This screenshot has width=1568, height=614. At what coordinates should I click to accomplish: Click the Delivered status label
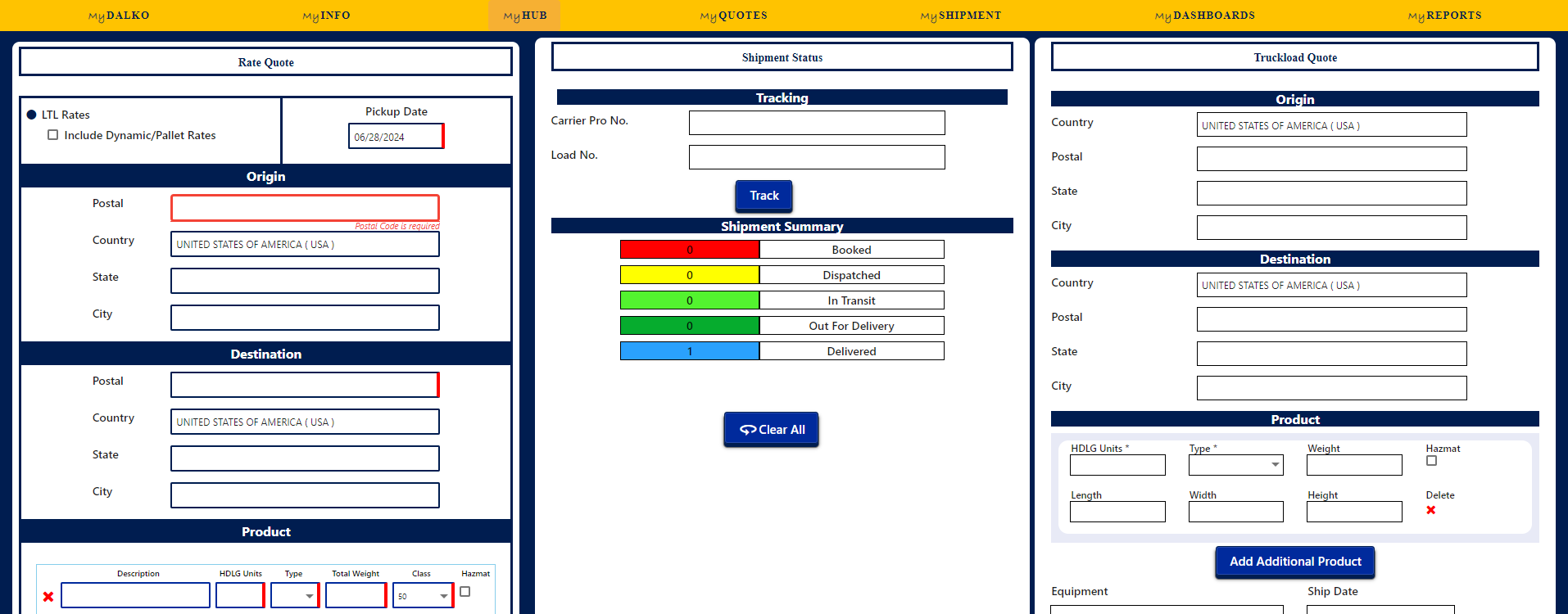click(x=852, y=351)
